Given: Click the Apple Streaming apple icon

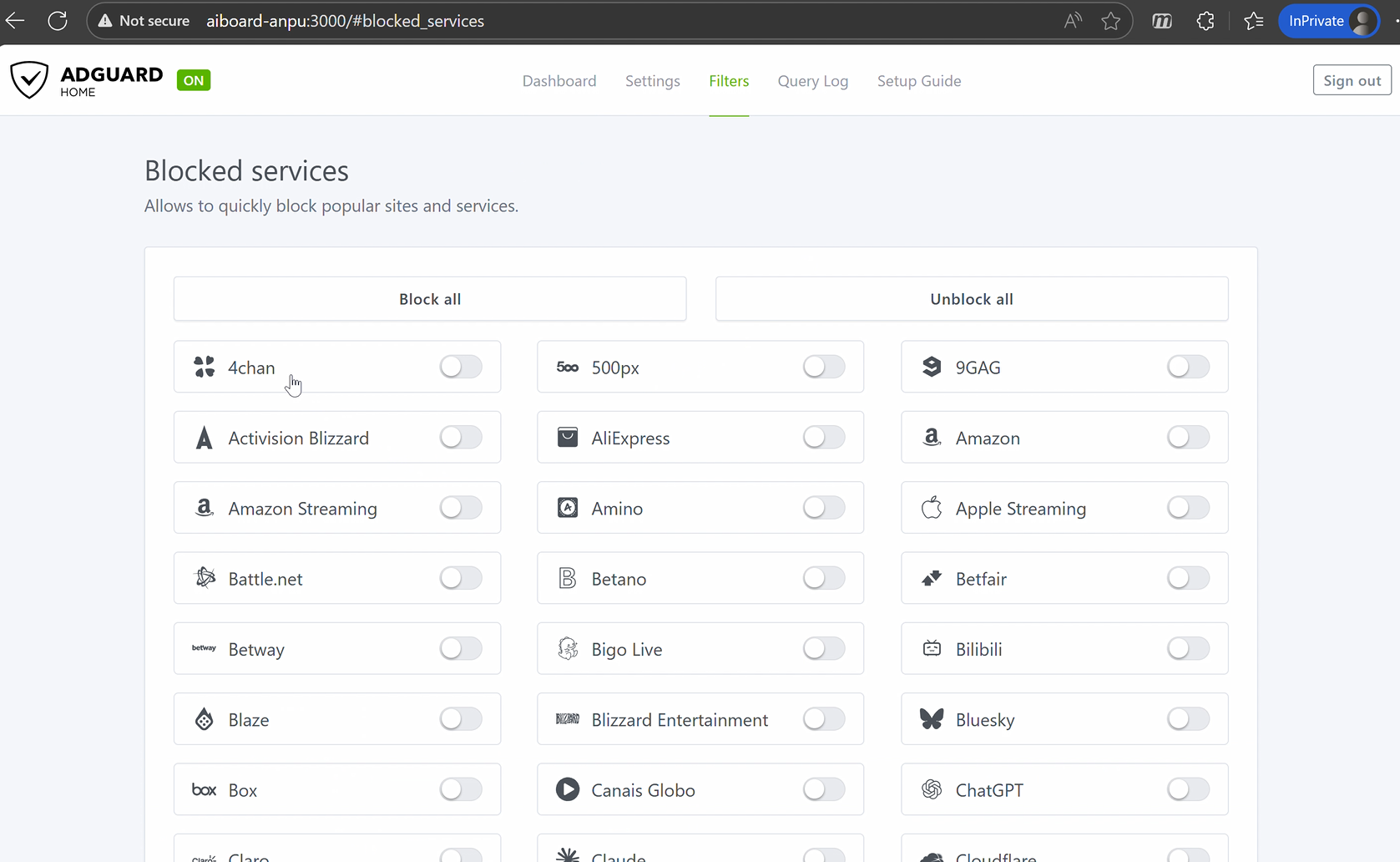Looking at the screenshot, I should pos(932,508).
